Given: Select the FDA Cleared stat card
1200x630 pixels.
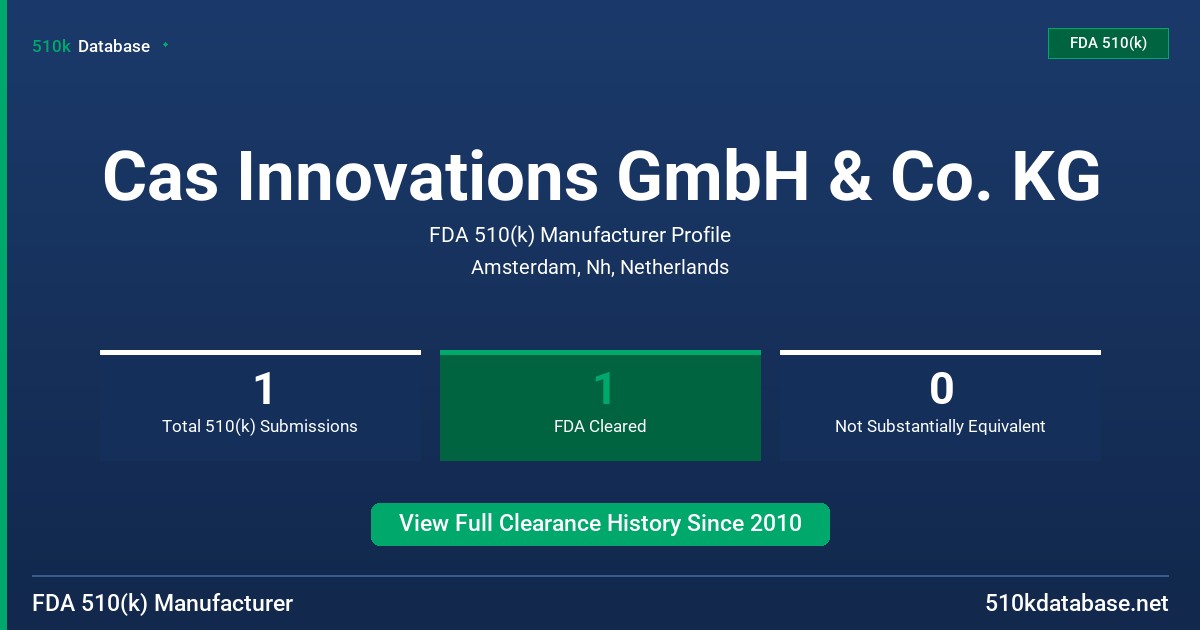Looking at the screenshot, I should point(600,405).
